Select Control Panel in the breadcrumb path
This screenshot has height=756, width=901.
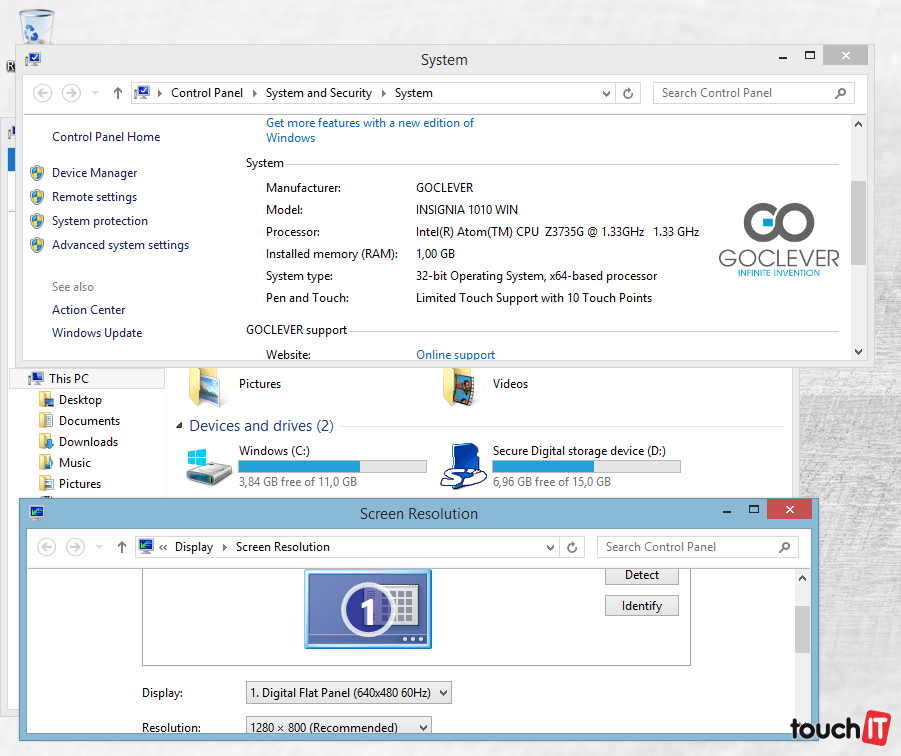click(207, 93)
